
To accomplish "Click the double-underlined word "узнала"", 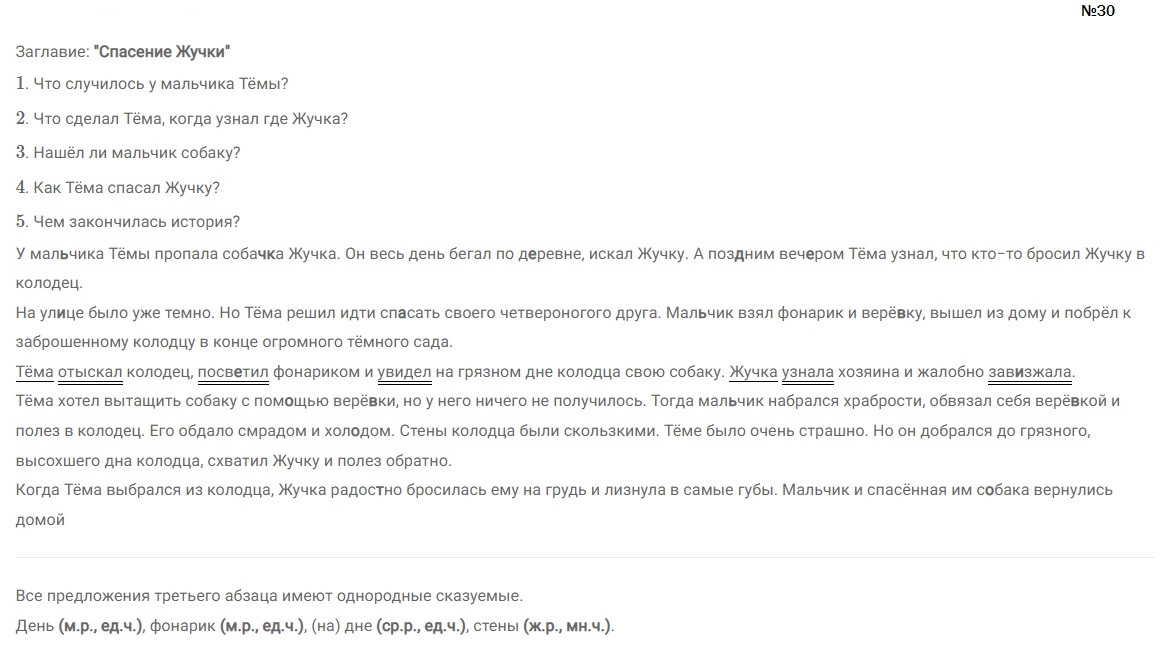I will [x=808, y=372].
